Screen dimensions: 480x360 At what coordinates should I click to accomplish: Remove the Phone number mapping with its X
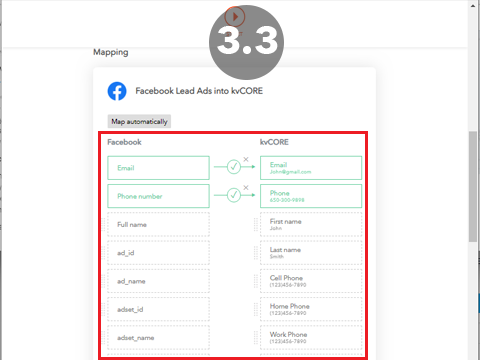click(x=246, y=188)
